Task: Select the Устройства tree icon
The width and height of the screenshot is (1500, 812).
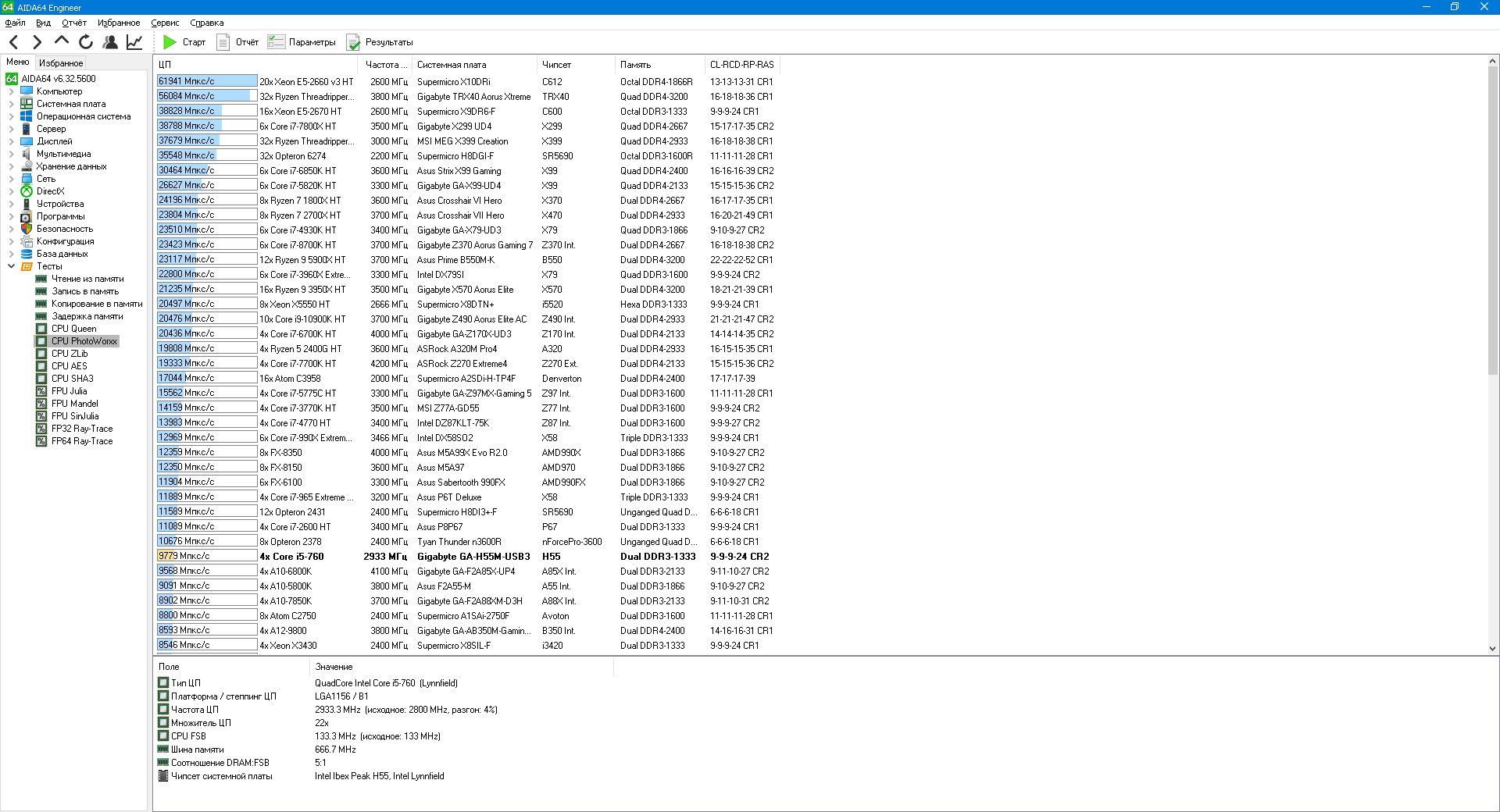Action: click(27, 204)
